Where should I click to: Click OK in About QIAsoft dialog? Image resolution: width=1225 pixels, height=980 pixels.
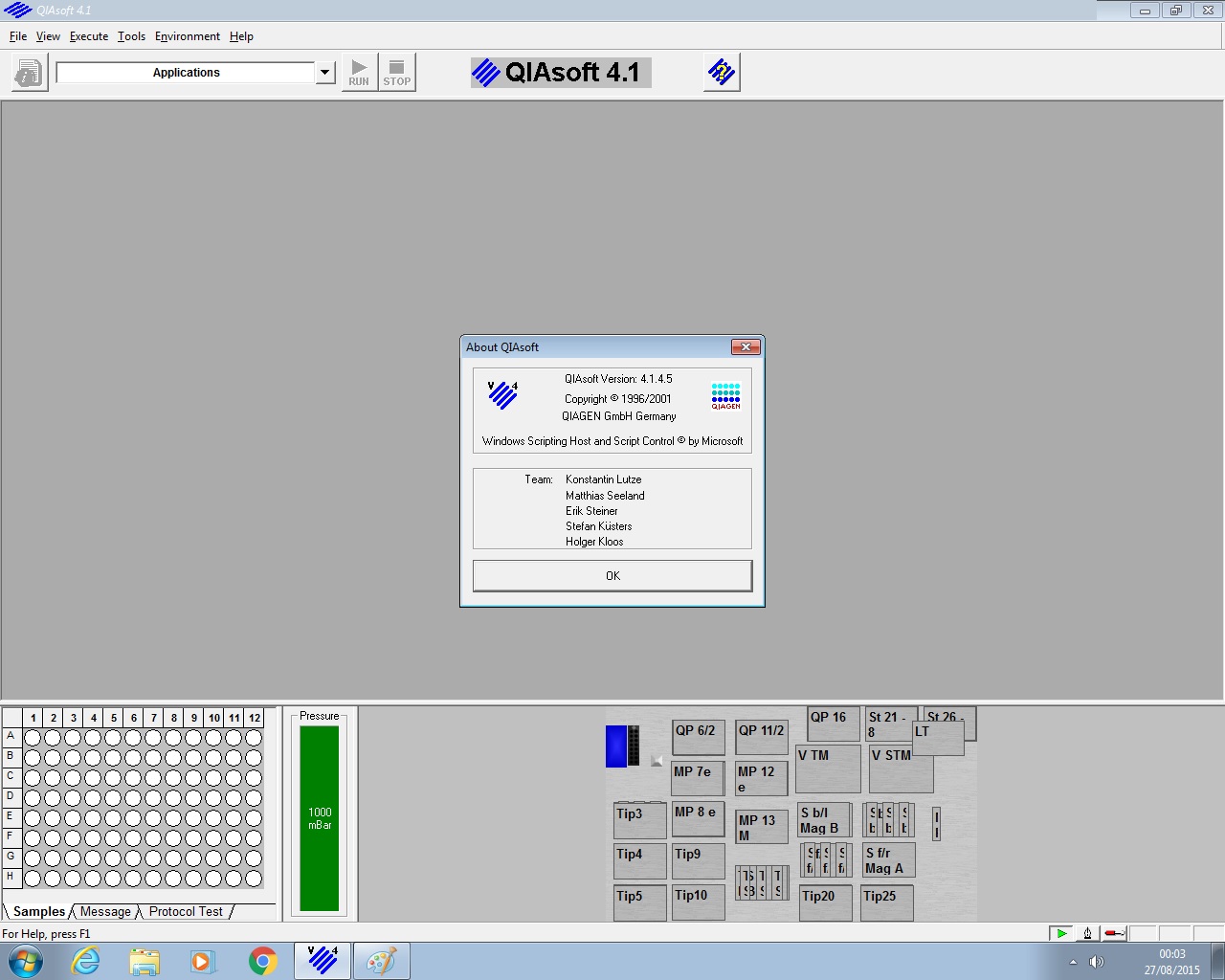pyautogui.click(x=612, y=576)
